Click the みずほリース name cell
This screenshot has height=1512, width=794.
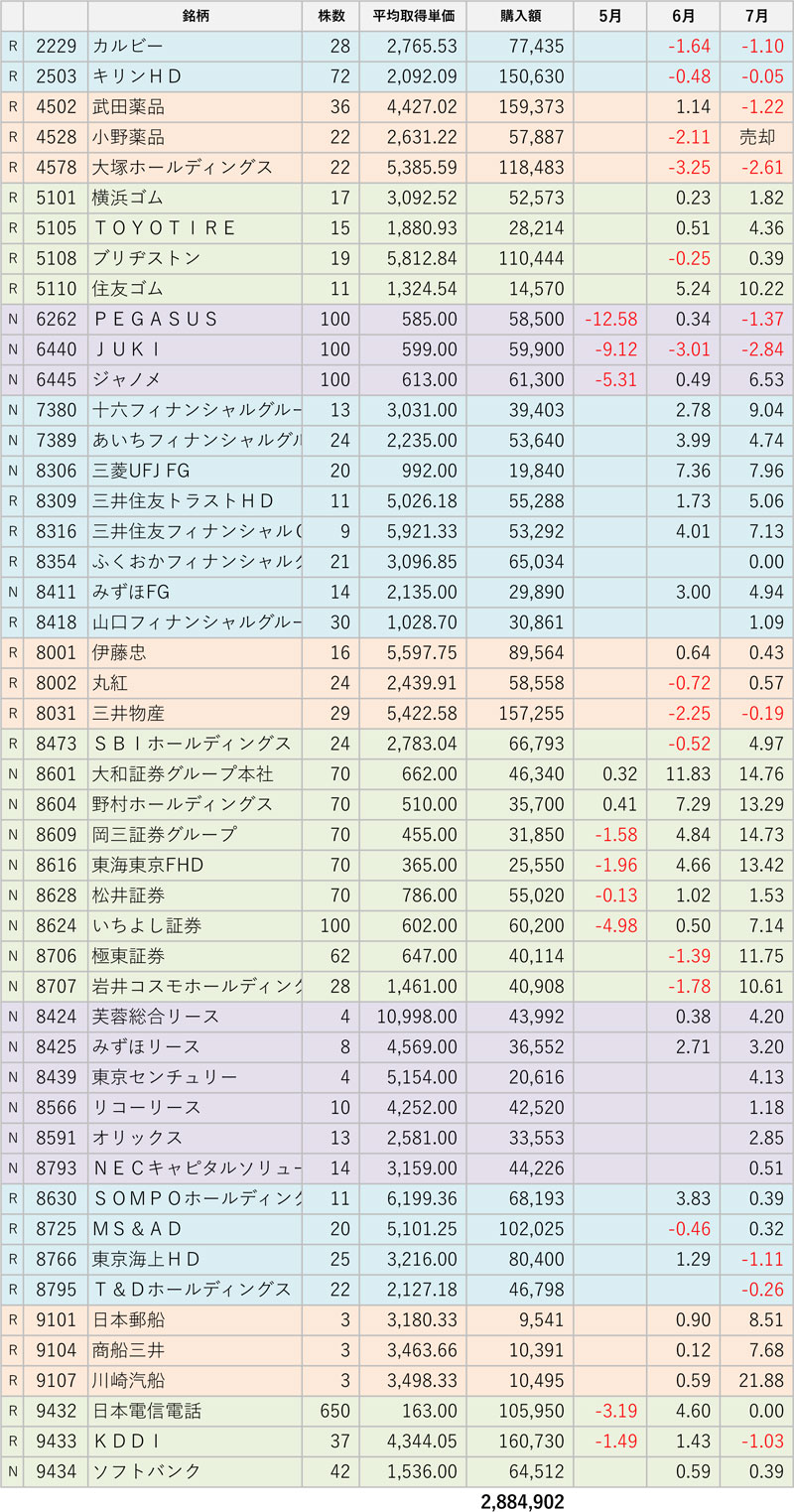tap(195, 1046)
